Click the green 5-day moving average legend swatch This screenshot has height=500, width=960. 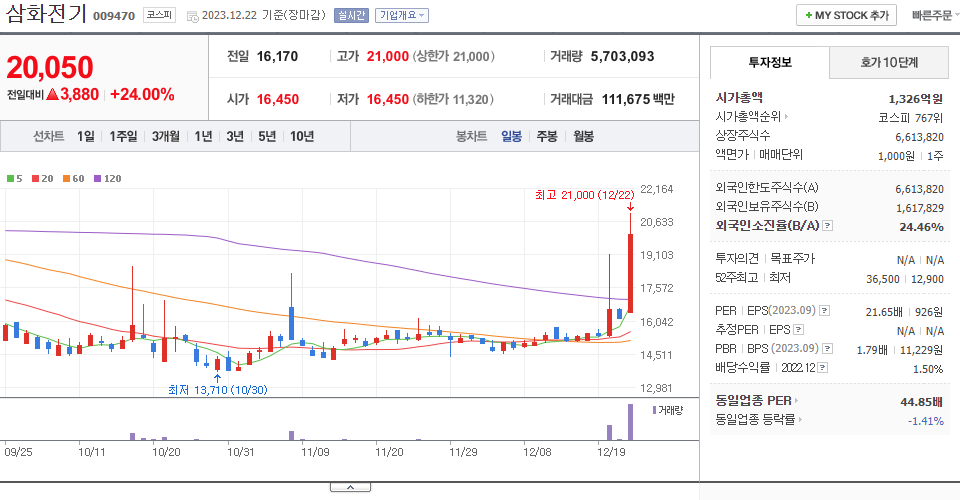coord(10,179)
